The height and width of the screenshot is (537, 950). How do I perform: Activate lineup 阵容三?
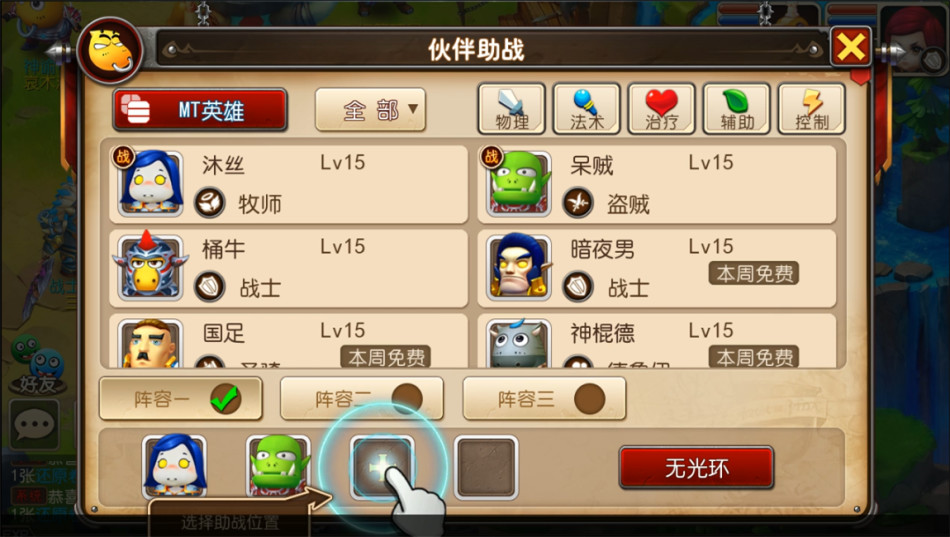tap(544, 399)
